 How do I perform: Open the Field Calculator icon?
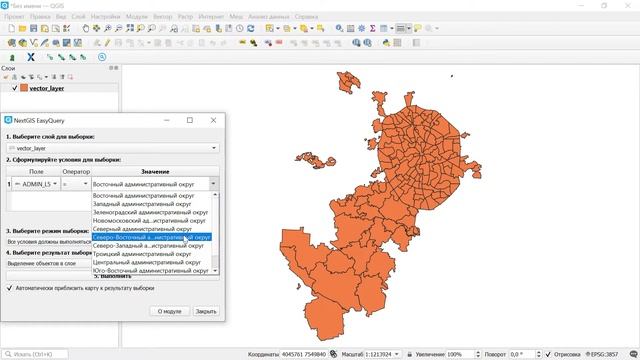pos(350,28)
